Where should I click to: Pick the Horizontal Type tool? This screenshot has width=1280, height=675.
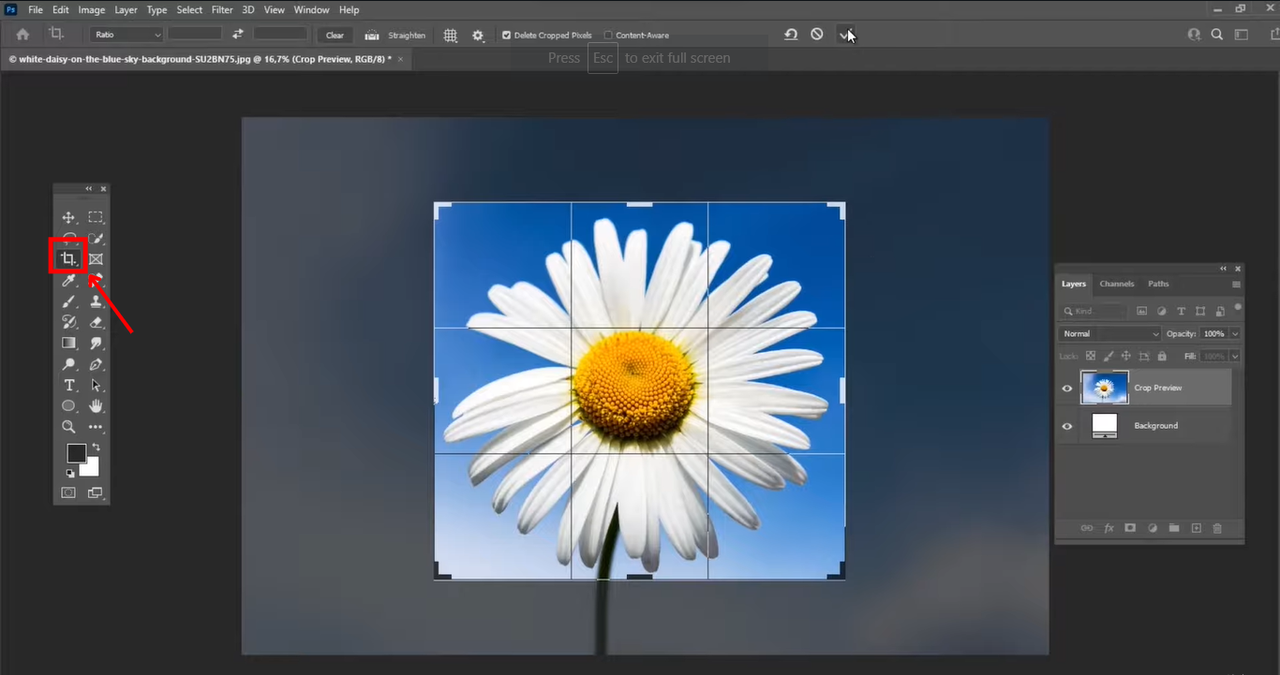(69, 385)
